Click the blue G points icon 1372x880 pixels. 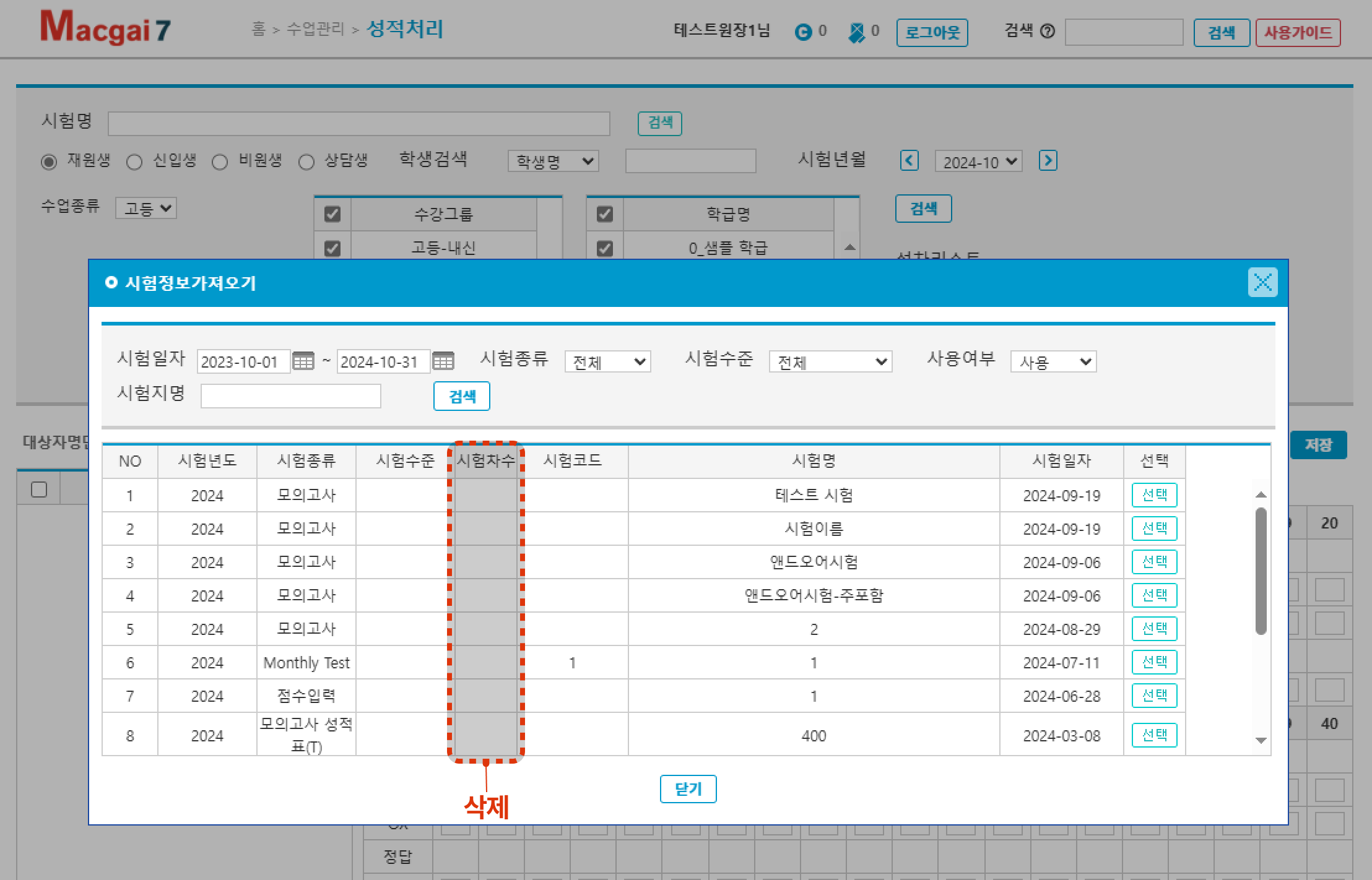(803, 32)
